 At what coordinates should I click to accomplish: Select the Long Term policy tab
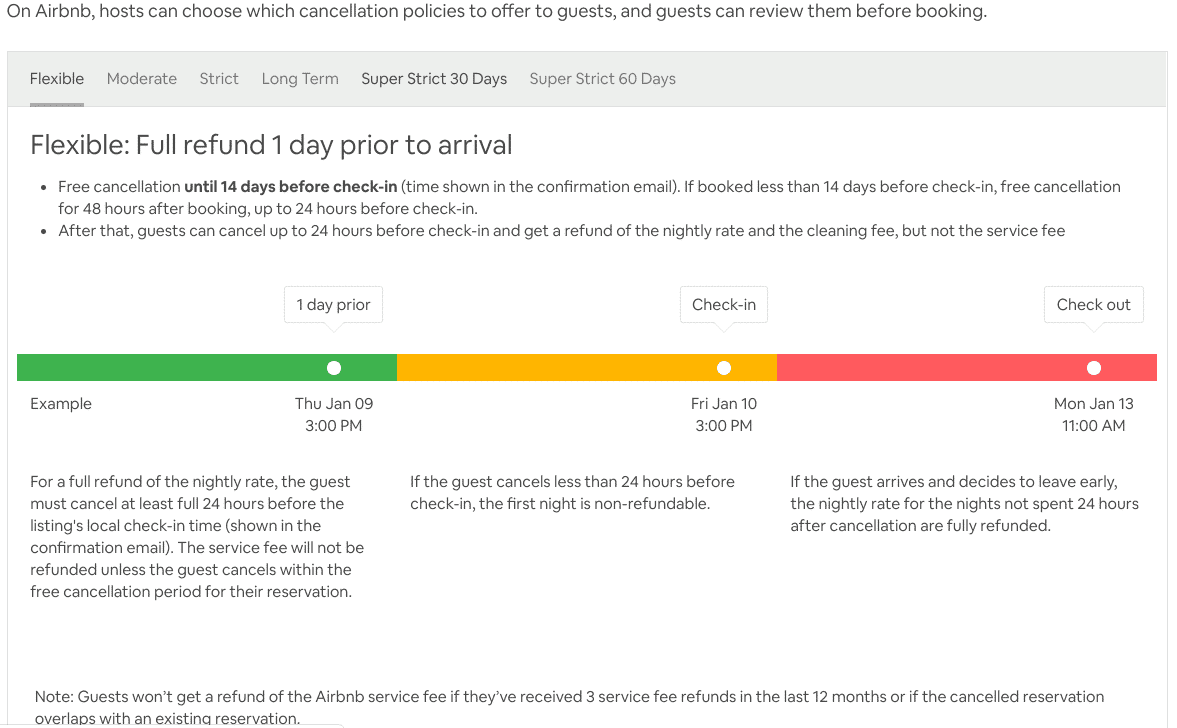(x=299, y=78)
